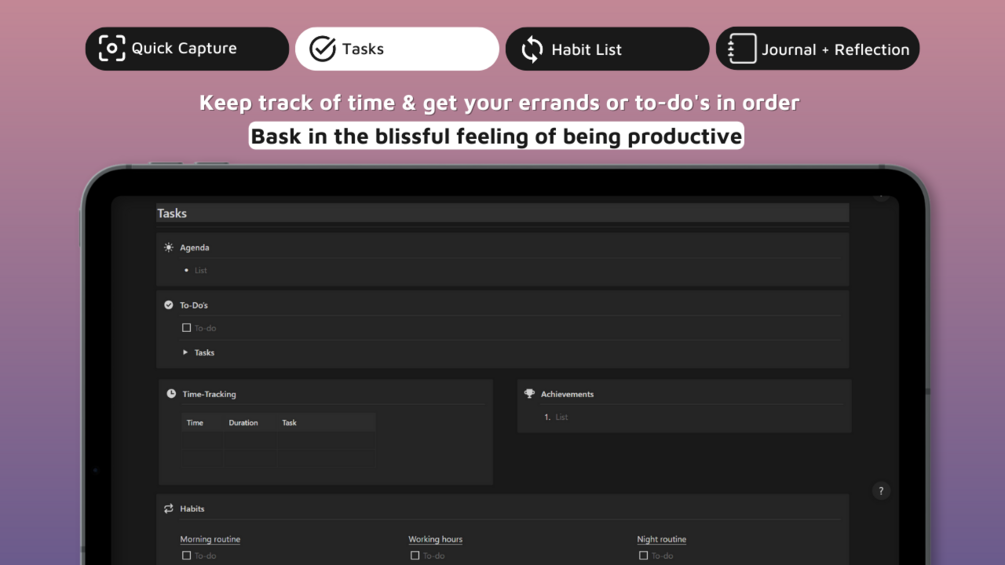Click the Time-Tracking heading

[209, 394]
